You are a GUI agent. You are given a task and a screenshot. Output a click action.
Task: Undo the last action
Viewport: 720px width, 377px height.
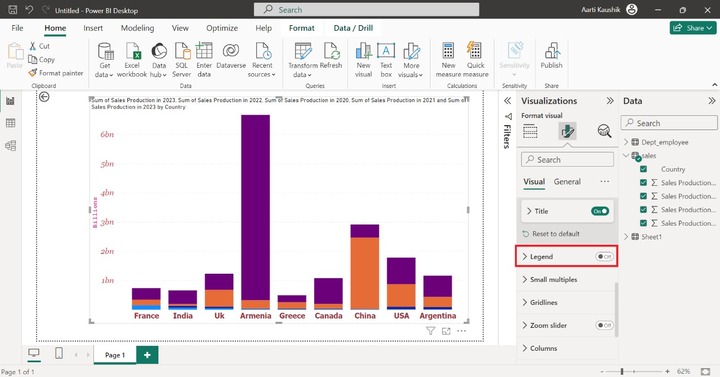29,10
